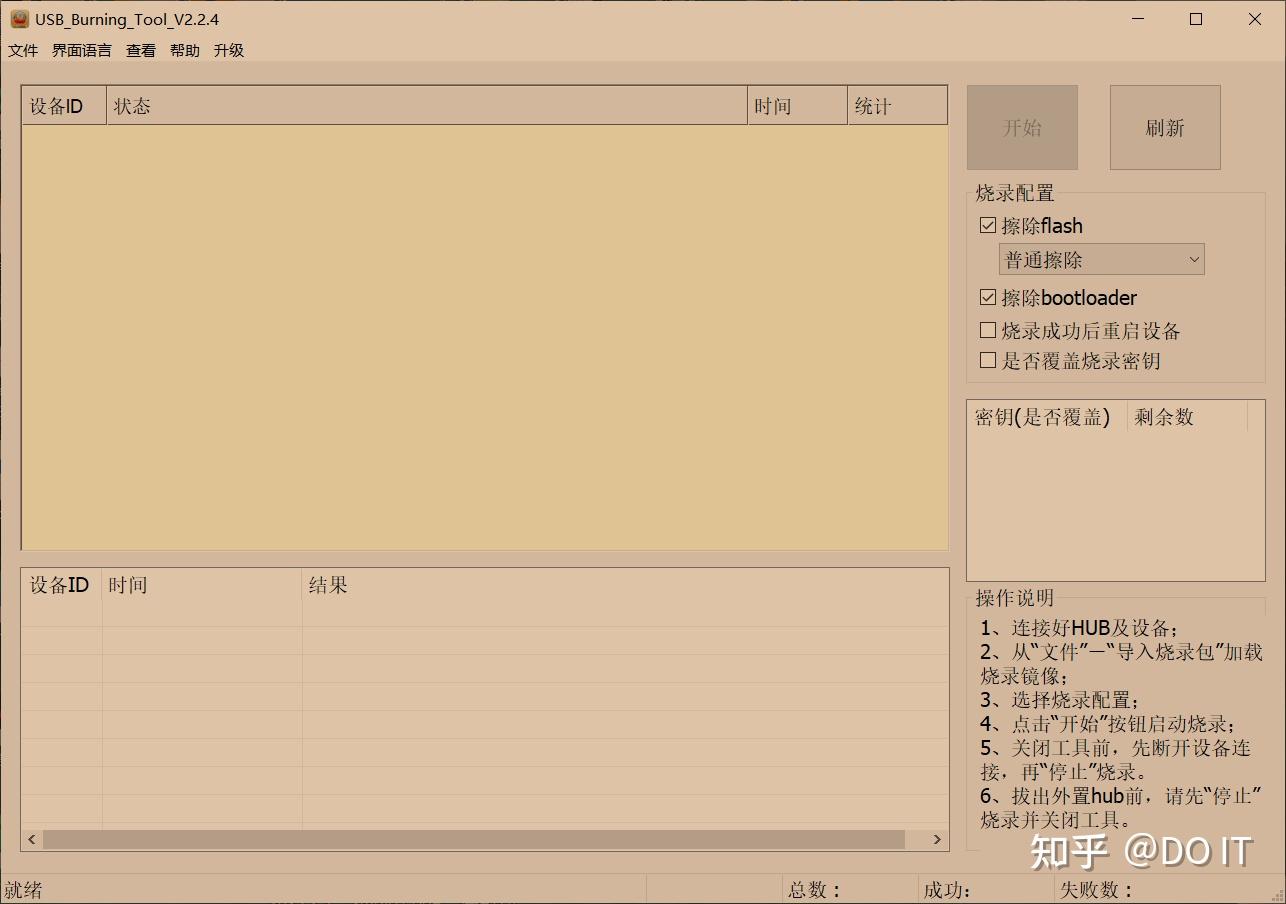This screenshot has height=904, width=1286.
Task: Click the right arrow of the horizontal scrollbar
Action: tap(937, 839)
